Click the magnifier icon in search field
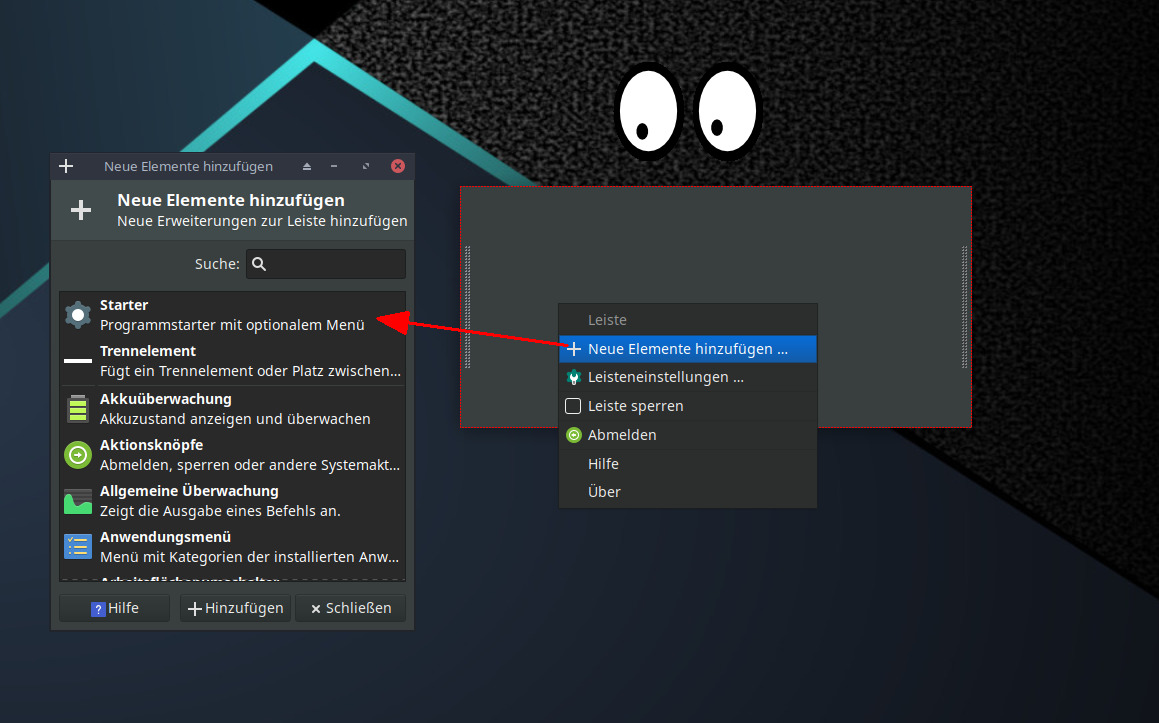 tap(259, 264)
